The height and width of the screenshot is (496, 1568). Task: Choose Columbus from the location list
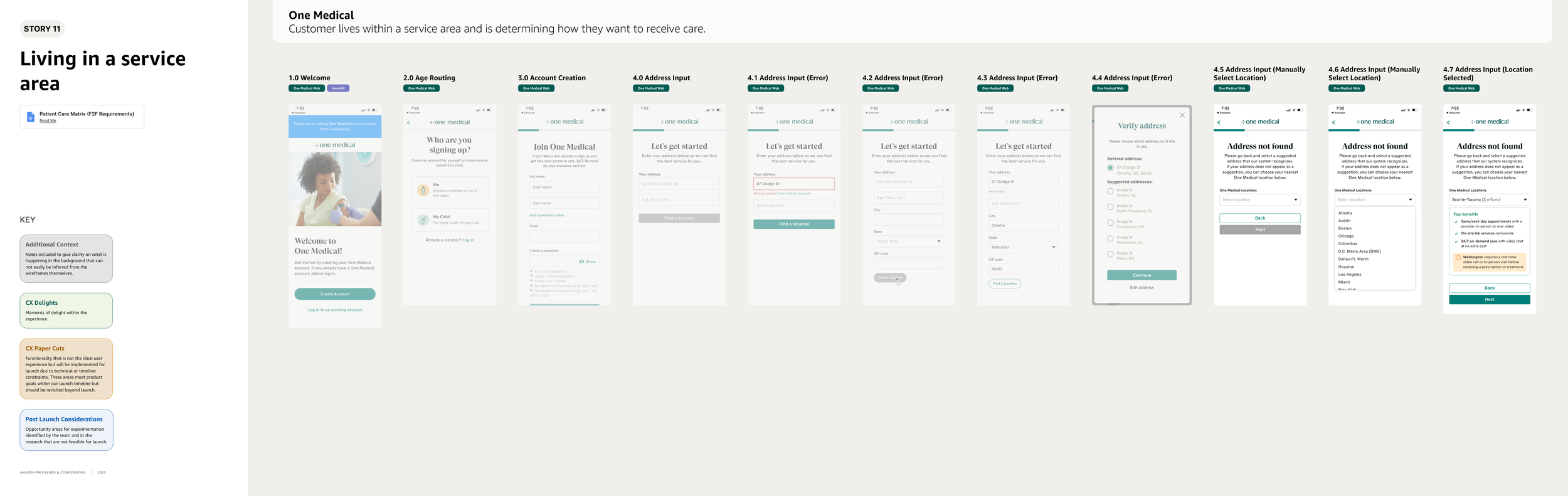(x=1348, y=244)
